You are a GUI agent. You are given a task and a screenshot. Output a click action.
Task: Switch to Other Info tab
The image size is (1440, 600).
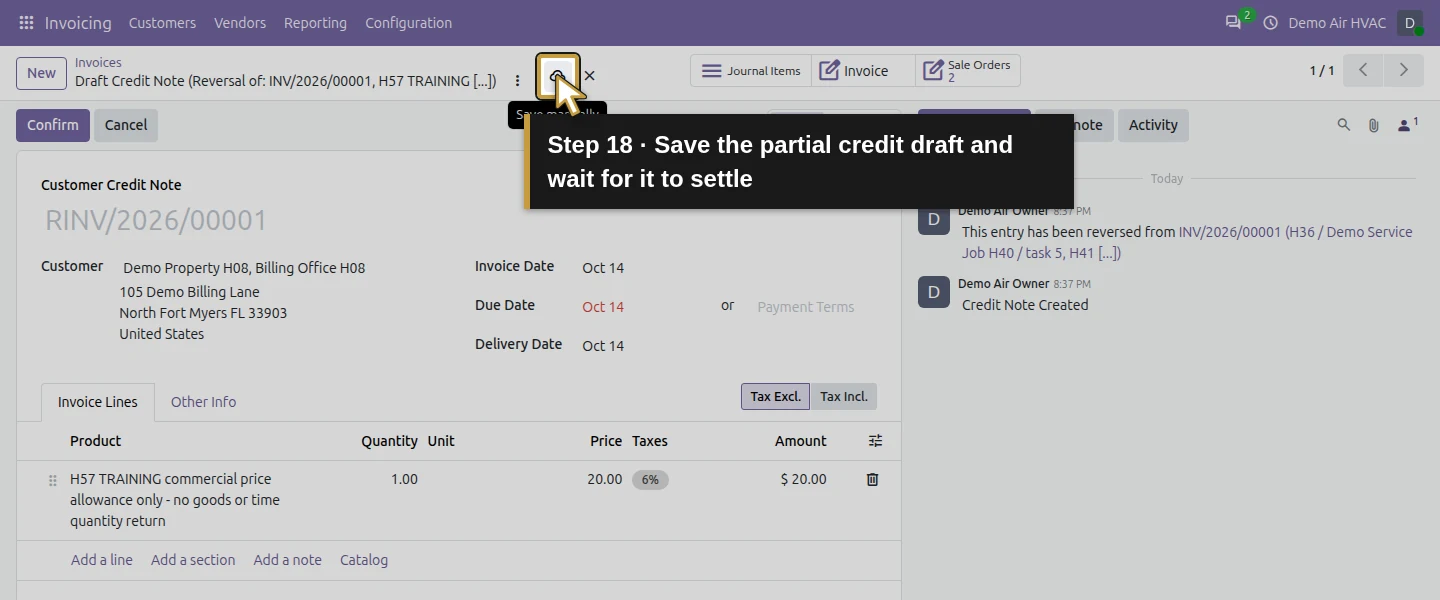tap(203, 402)
